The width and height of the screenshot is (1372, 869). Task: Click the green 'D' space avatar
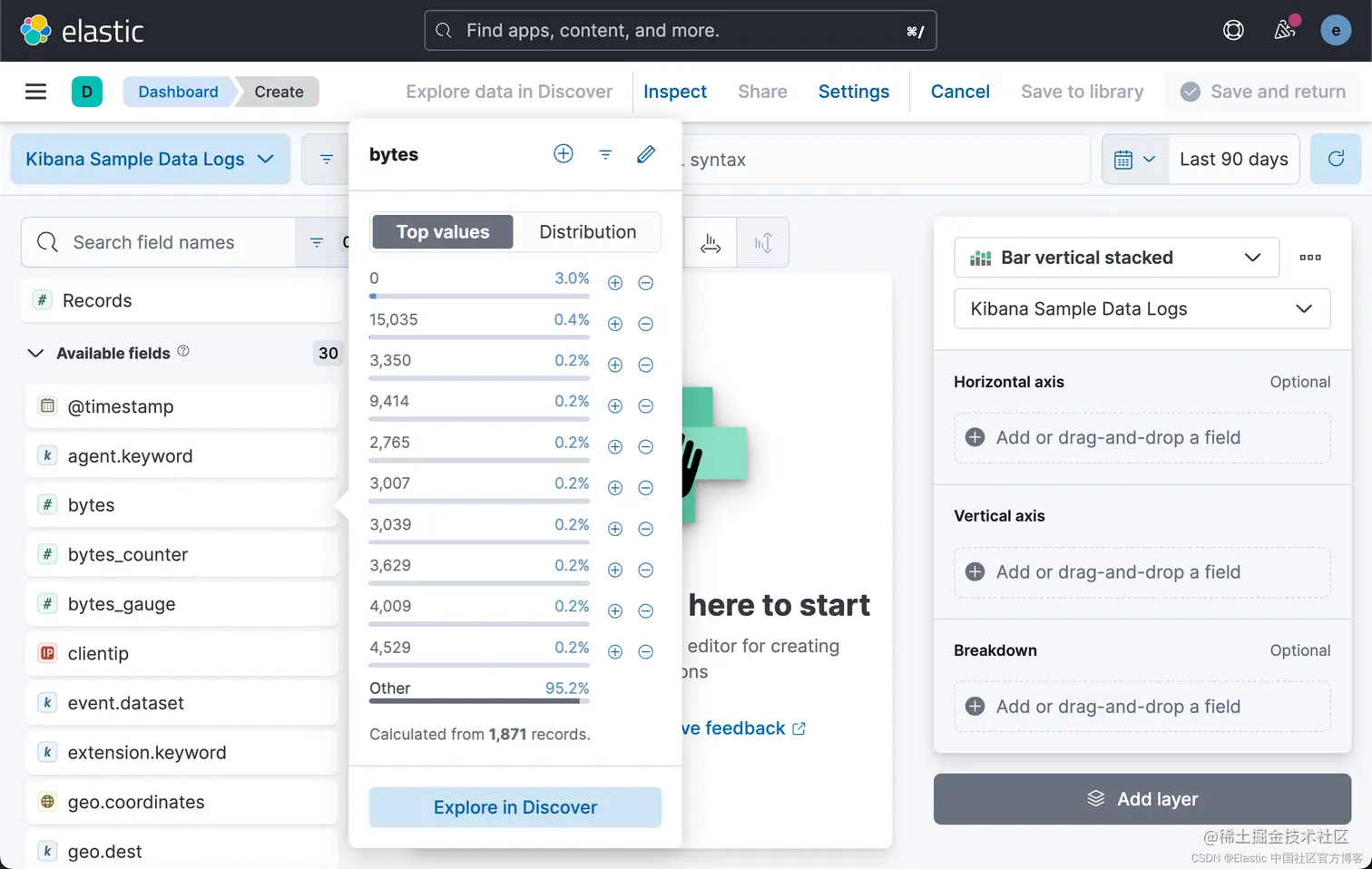(87, 92)
